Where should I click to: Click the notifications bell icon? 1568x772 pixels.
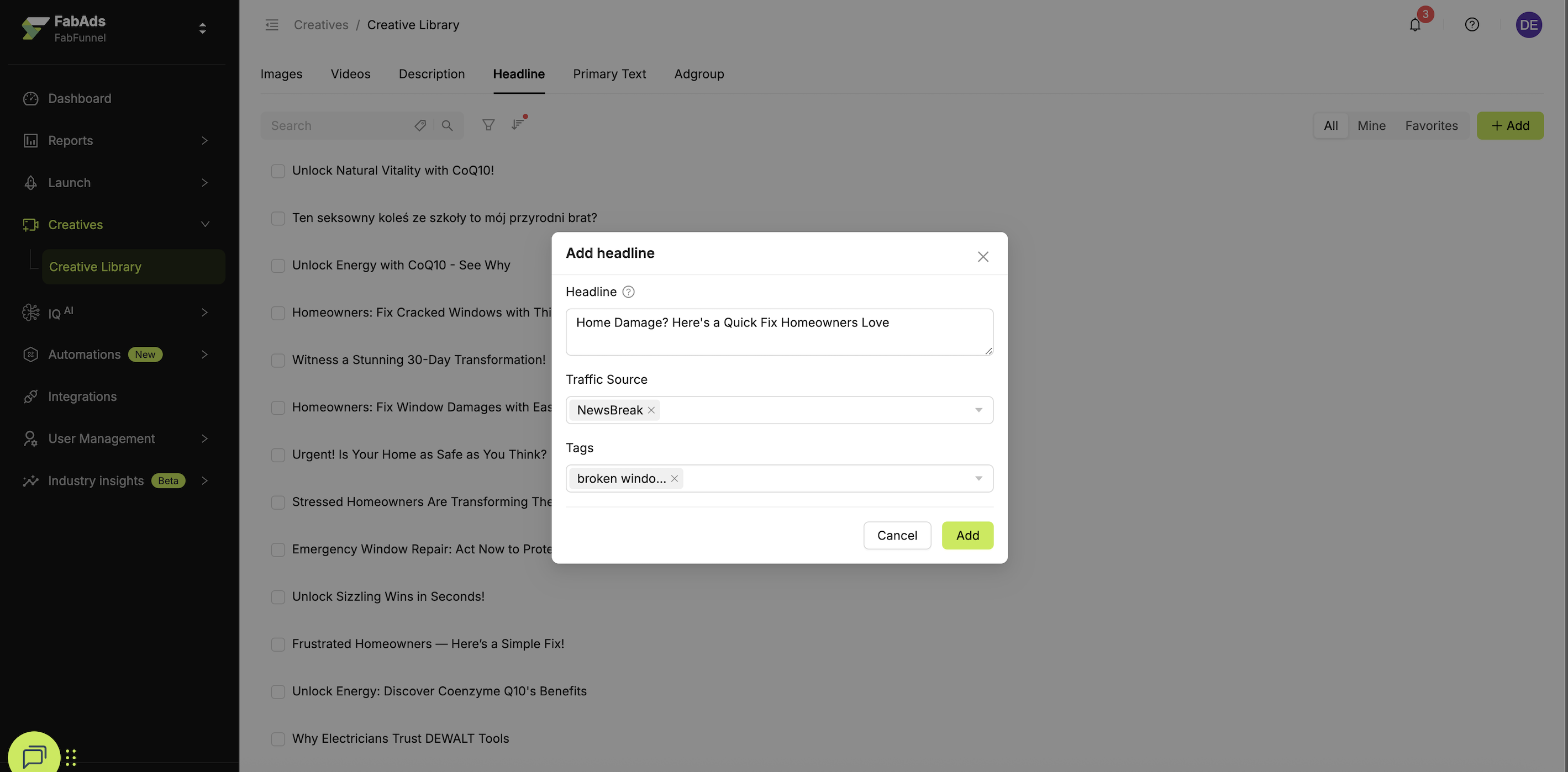[x=1414, y=25]
